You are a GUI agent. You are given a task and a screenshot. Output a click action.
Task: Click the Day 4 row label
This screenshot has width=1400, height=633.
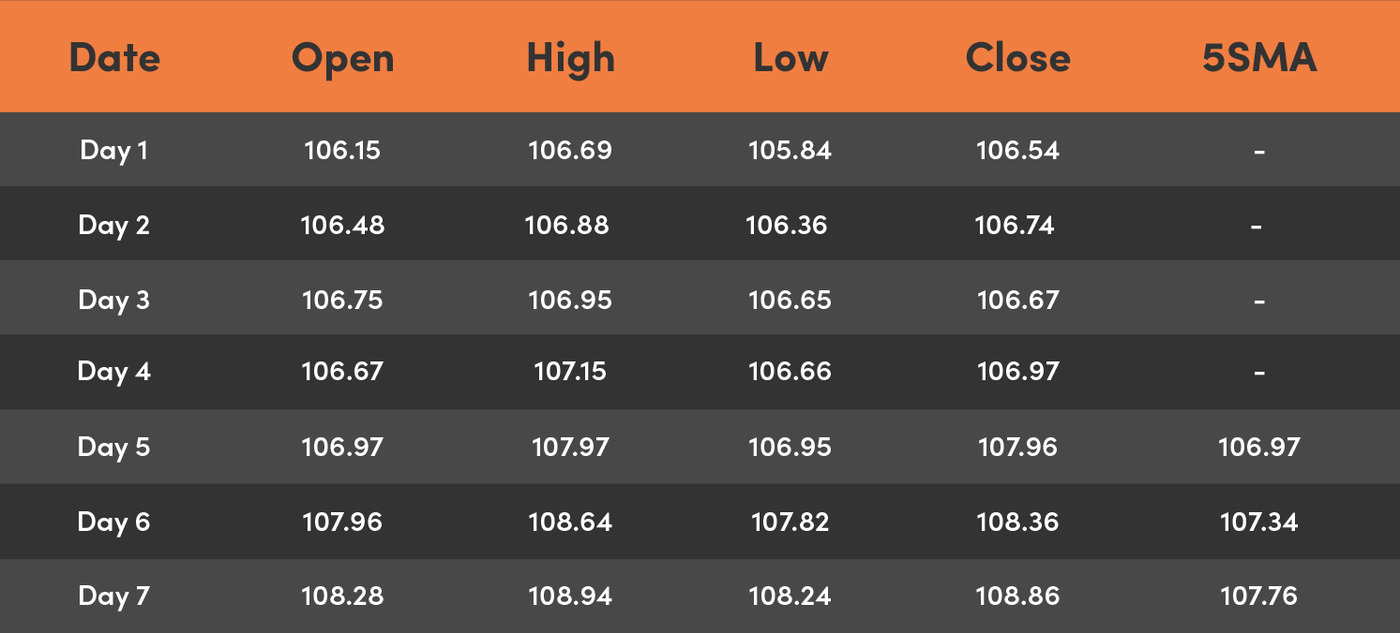(114, 372)
